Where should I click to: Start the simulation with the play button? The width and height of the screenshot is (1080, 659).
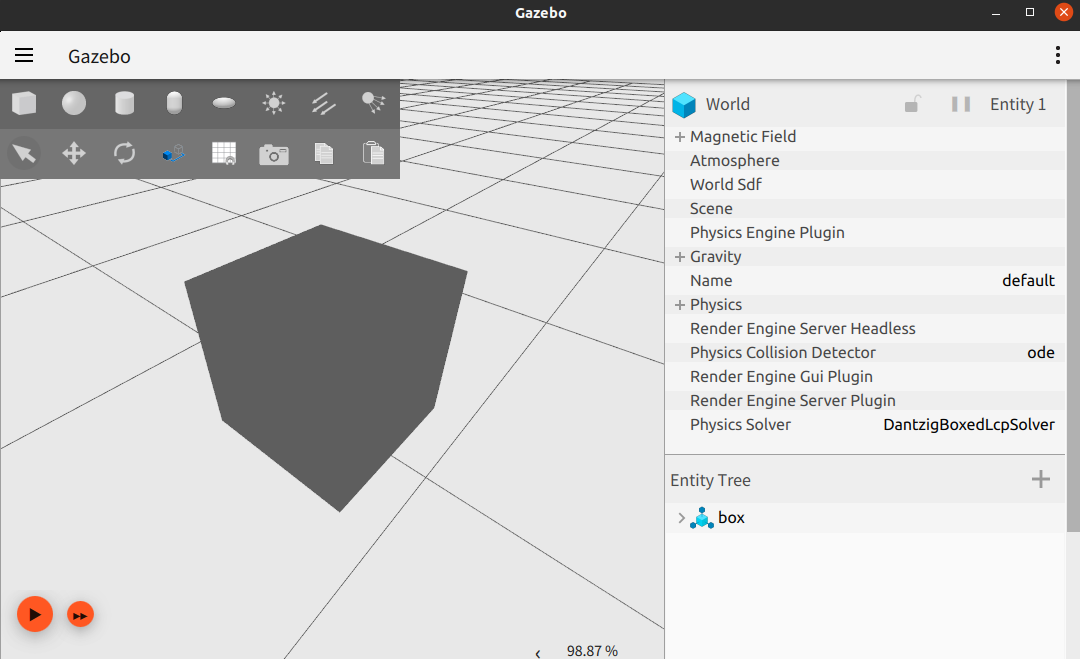click(x=35, y=614)
